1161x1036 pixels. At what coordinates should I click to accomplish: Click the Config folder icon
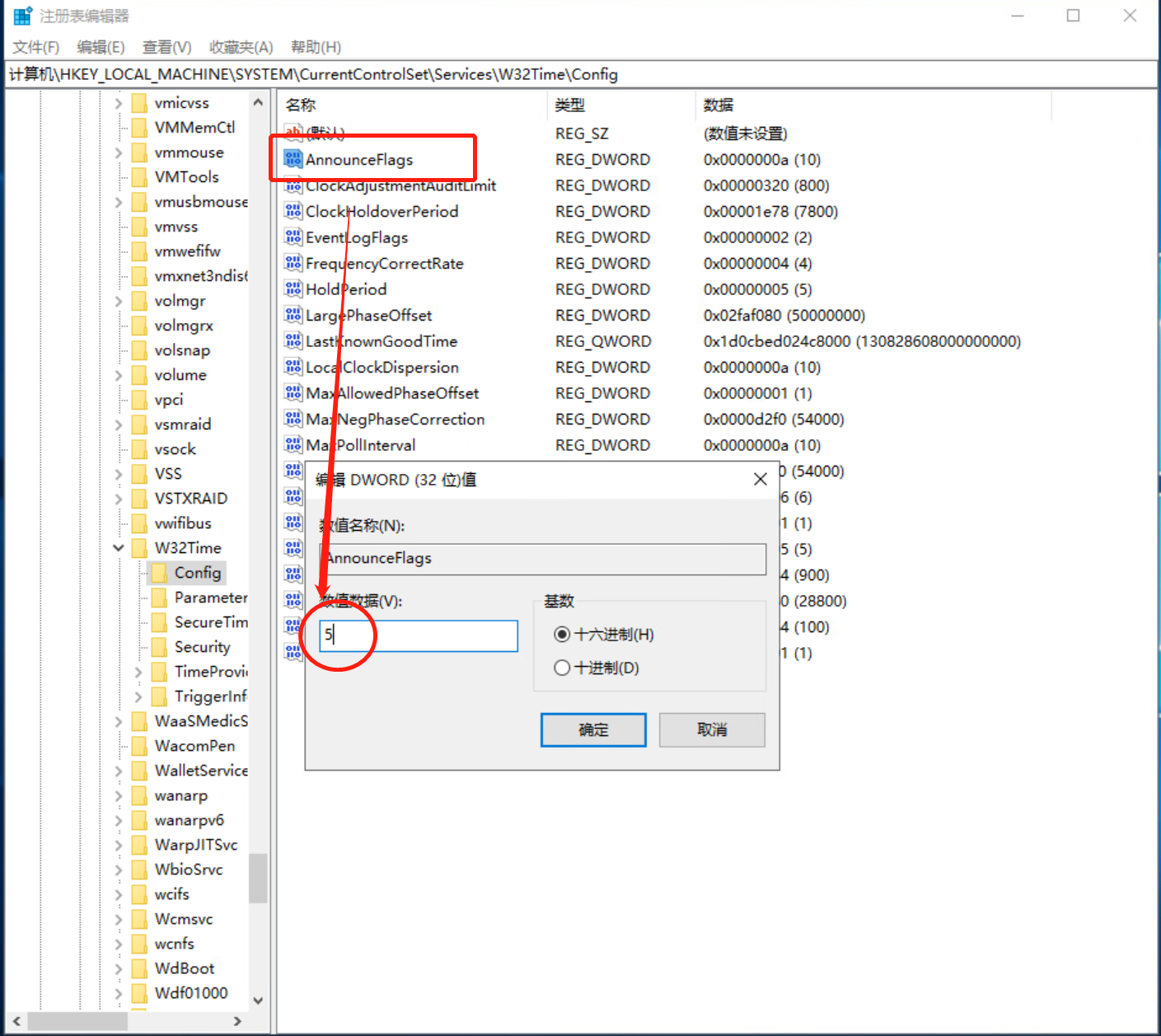pyautogui.click(x=162, y=572)
